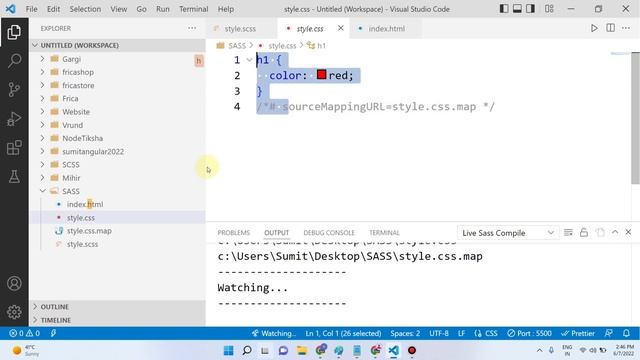Open index.html in Explorer
This screenshot has height=360, width=640.
[x=85, y=204]
